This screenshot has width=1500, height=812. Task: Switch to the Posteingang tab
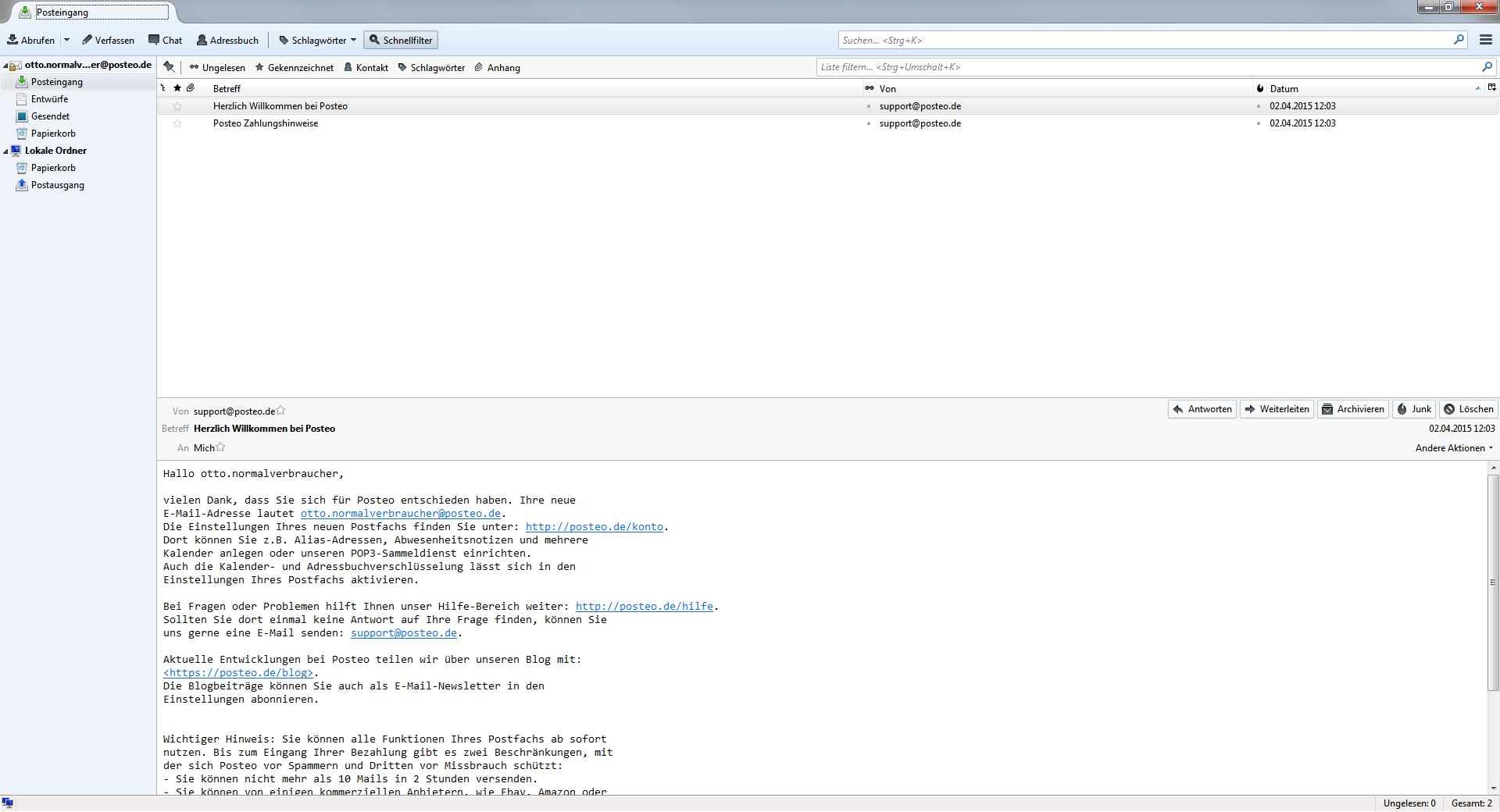tap(94, 12)
